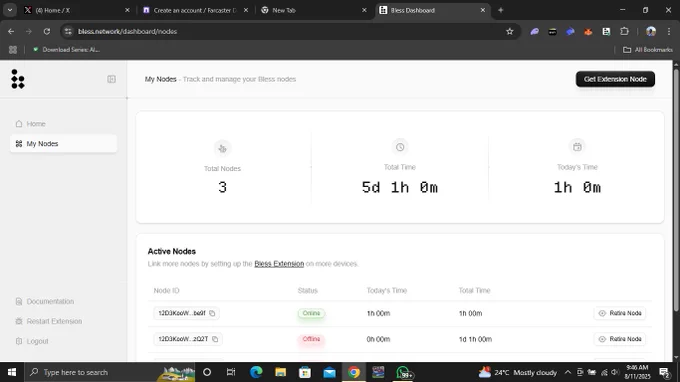Click the Today's Time column header
Image resolution: width=680 pixels, height=382 pixels.
[x=387, y=291]
